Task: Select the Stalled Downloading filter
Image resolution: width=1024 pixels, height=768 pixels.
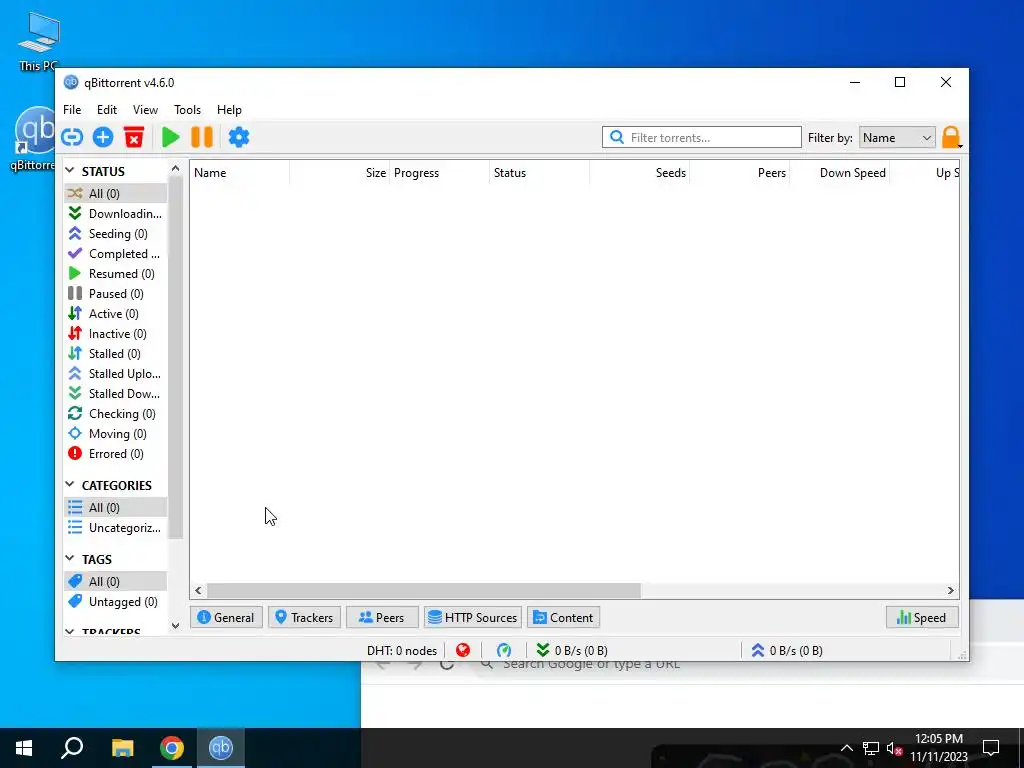Action: [116, 394]
